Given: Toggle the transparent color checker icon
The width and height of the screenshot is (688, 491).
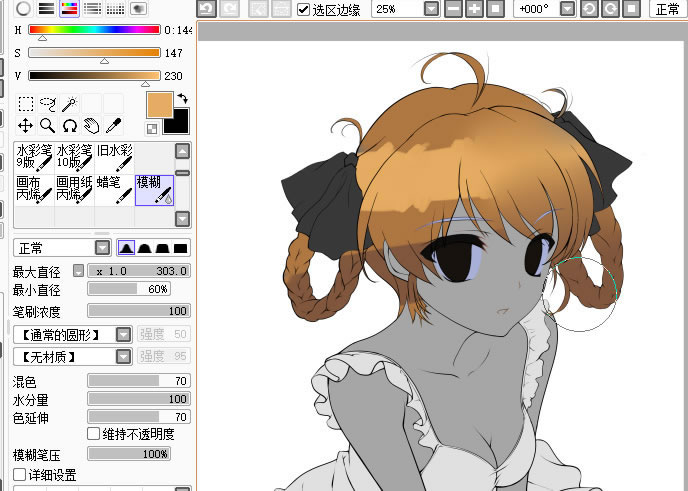Looking at the screenshot, I should click(x=152, y=129).
